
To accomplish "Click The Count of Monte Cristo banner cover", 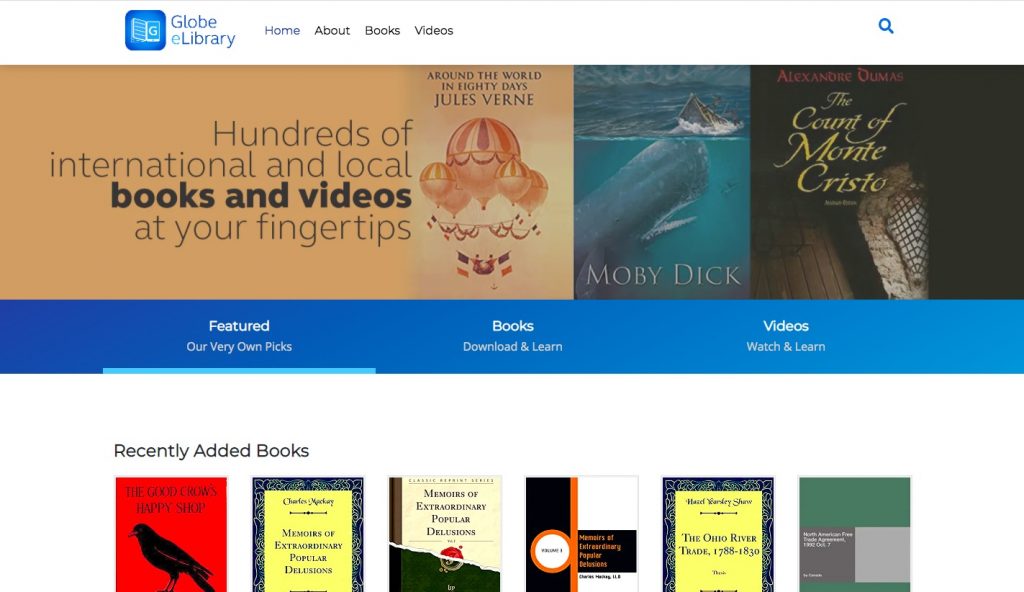I will click(840, 182).
